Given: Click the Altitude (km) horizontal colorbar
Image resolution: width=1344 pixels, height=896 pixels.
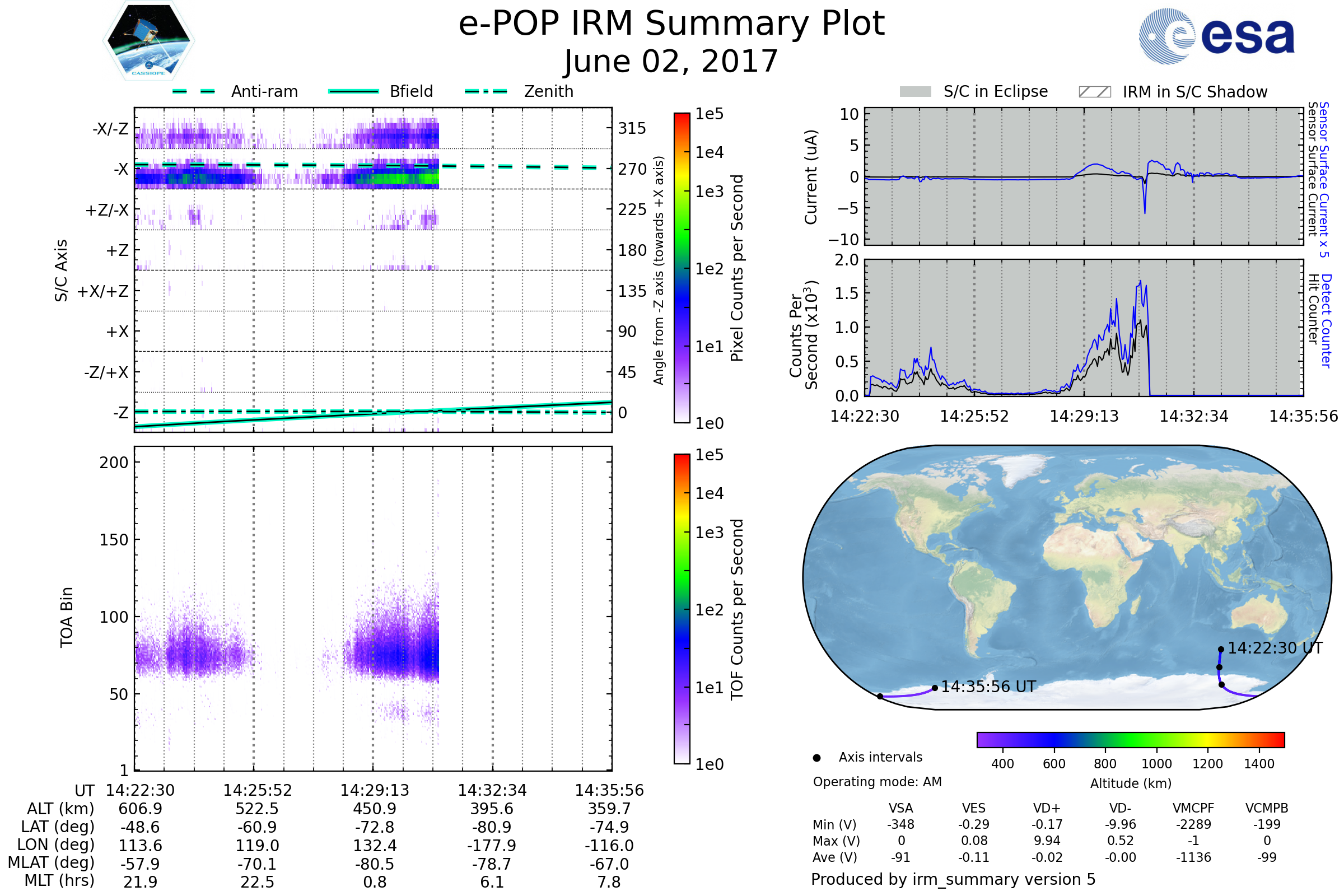Looking at the screenshot, I should [1130, 739].
